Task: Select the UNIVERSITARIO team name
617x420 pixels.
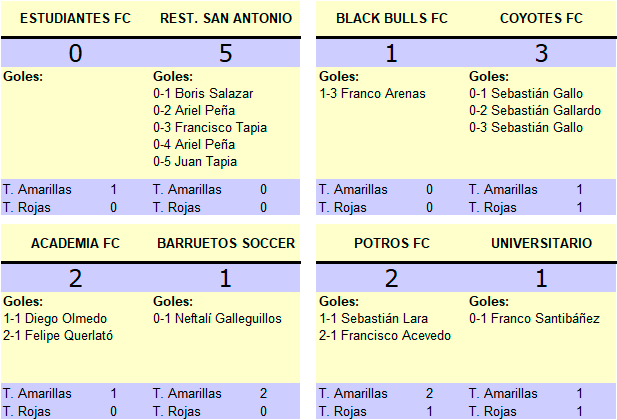Action: [x=541, y=243]
